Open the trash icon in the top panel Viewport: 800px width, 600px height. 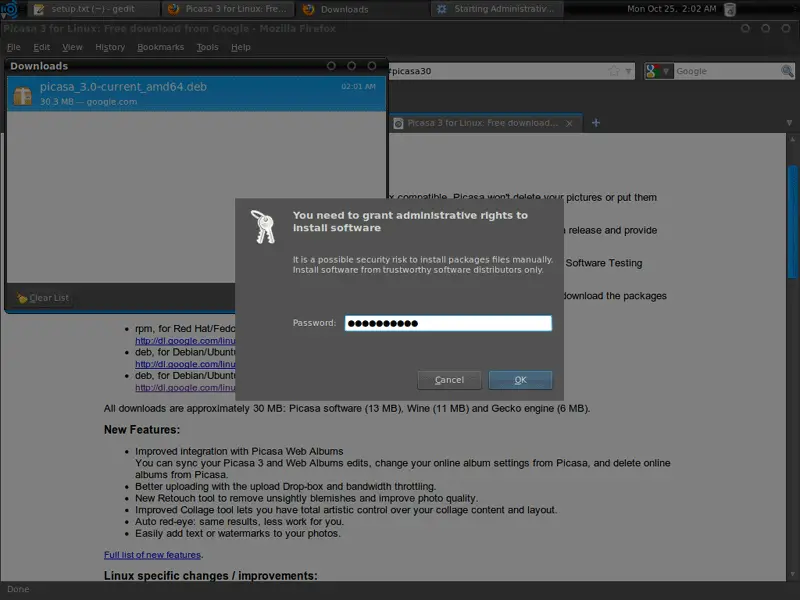(730, 9)
